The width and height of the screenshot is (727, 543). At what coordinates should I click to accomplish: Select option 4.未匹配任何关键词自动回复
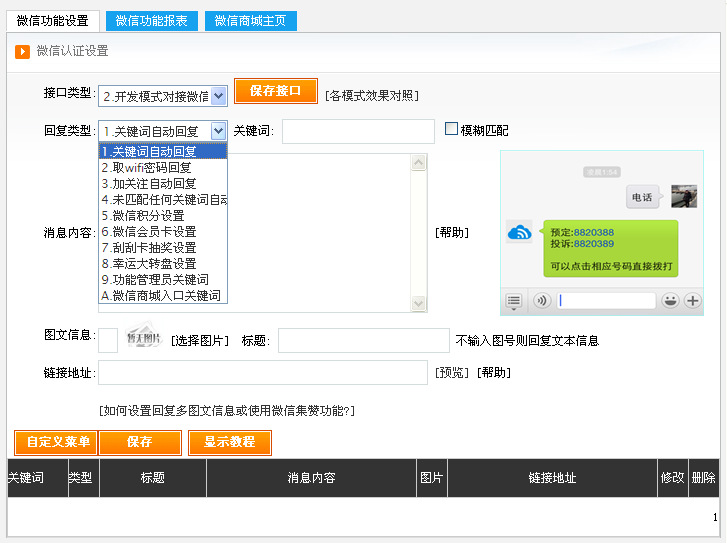tap(163, 200)
